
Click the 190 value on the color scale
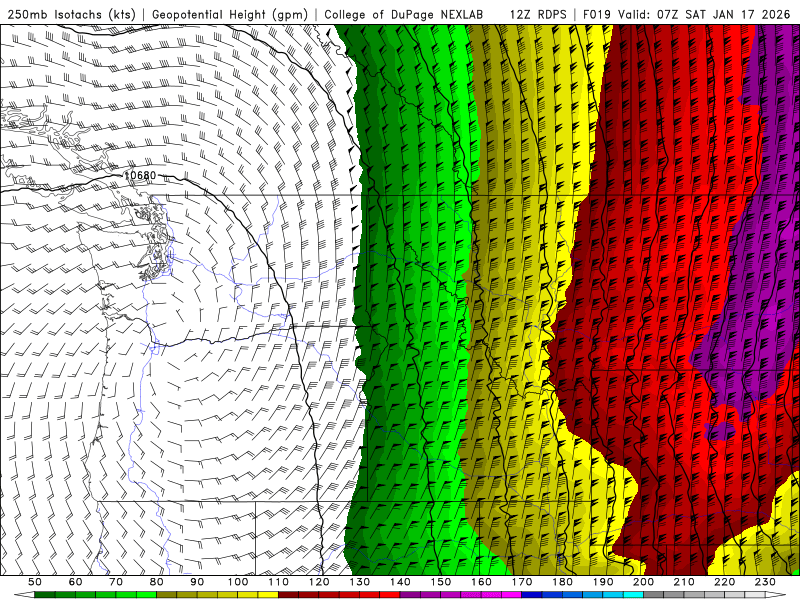(603, 582)
